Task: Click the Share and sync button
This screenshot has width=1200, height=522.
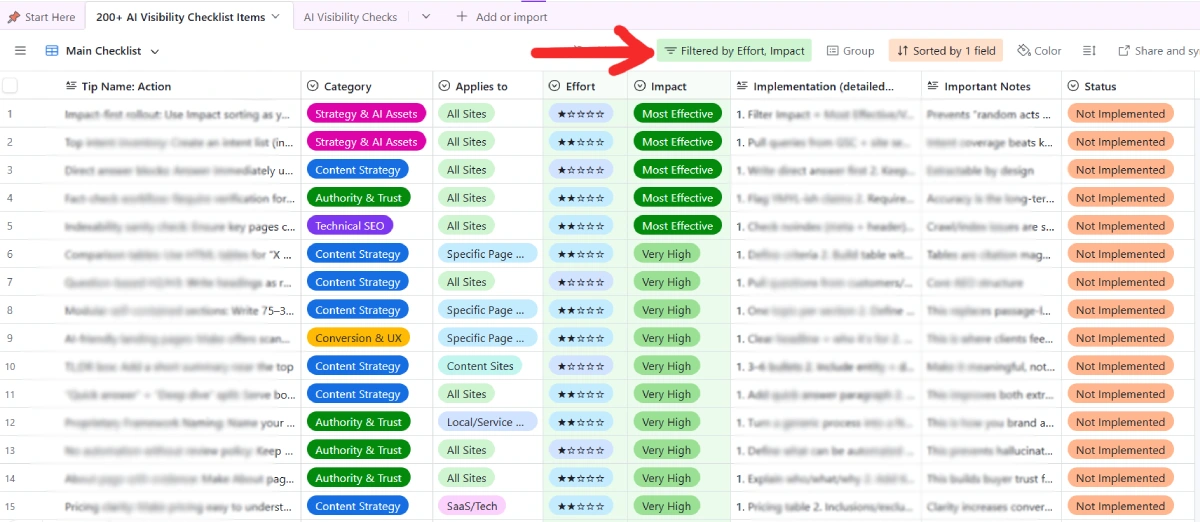Action: [1158, 51]
